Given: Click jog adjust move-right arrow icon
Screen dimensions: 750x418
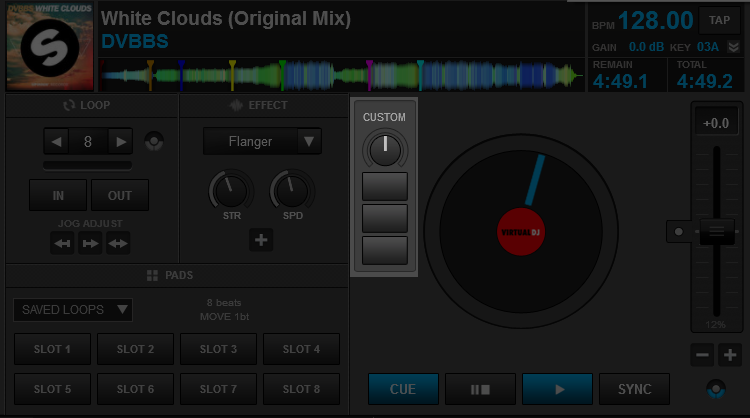Looking at the screenshot, I should pyautogui.click(x=90, y=243).
